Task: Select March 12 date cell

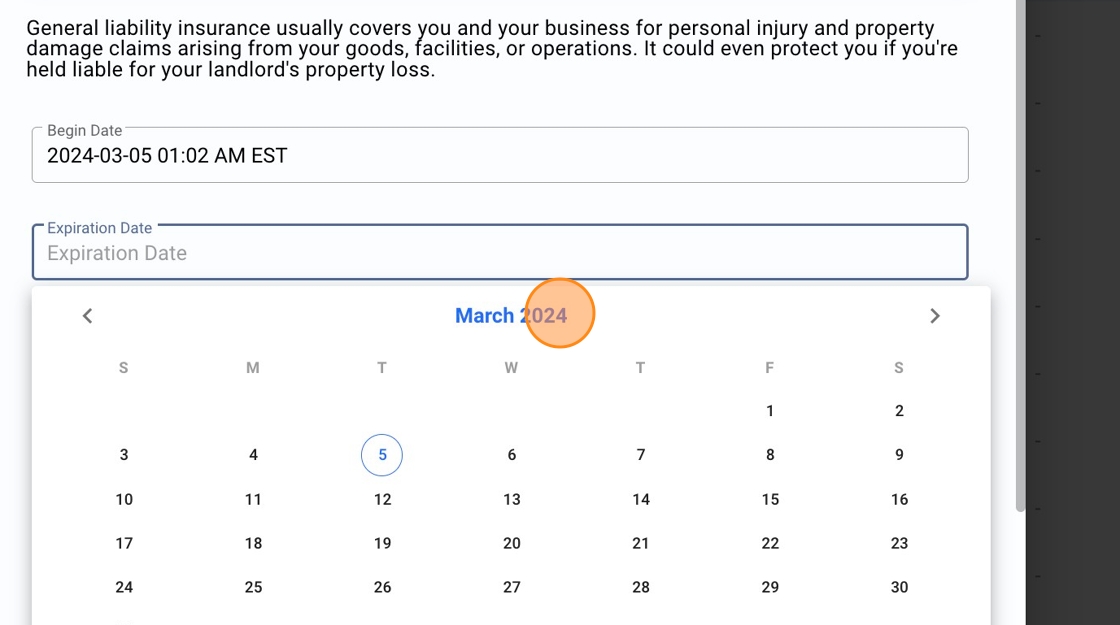Action: pyautogui.click(x=382, y=499)
